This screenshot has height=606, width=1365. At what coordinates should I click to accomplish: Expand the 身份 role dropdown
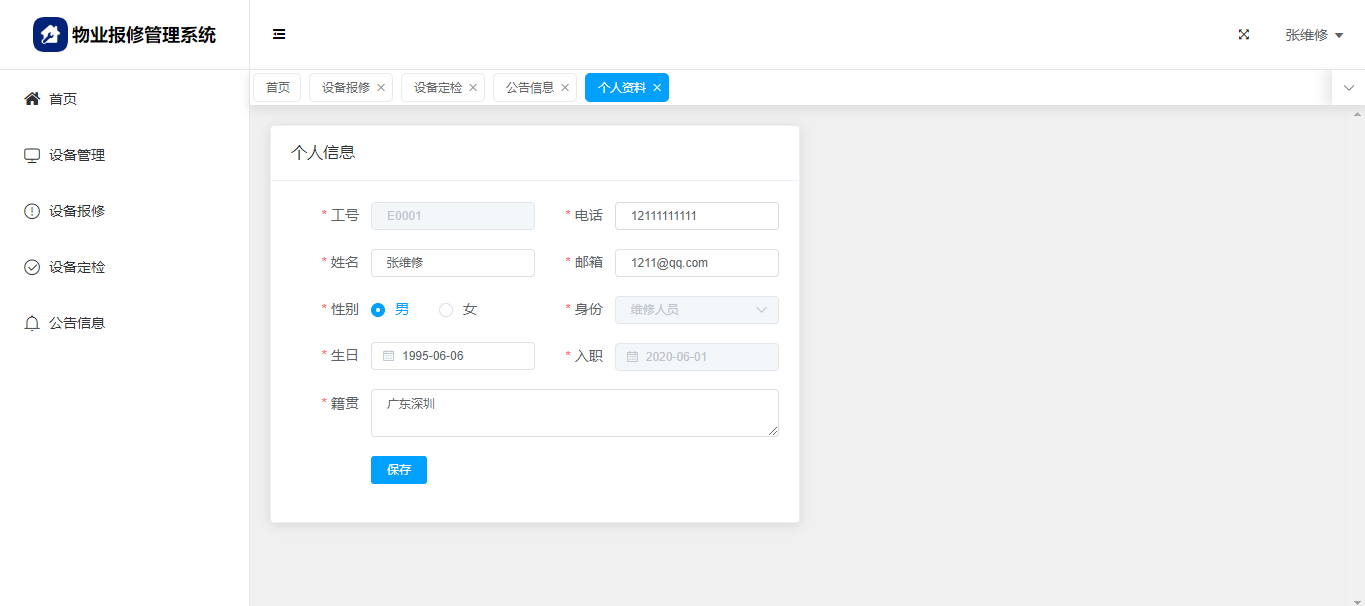697,310
